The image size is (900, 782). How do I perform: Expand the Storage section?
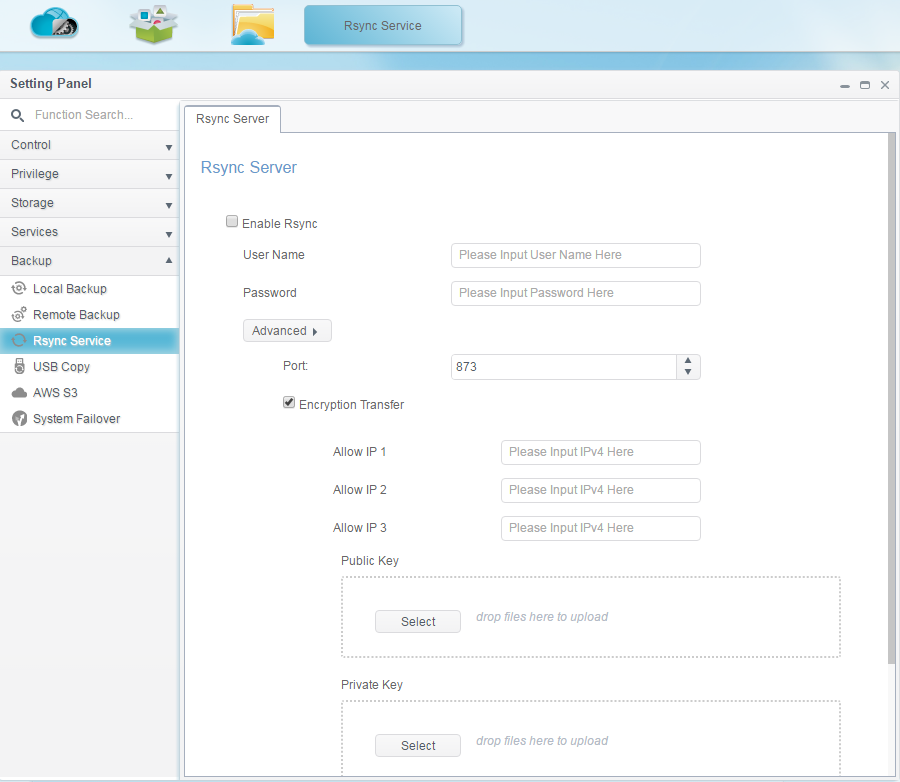tap(89, 203)
